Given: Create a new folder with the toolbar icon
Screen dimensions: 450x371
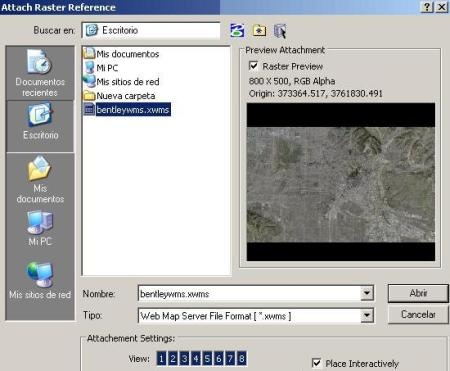Looking at the screenshot, I should click(259, 31).
